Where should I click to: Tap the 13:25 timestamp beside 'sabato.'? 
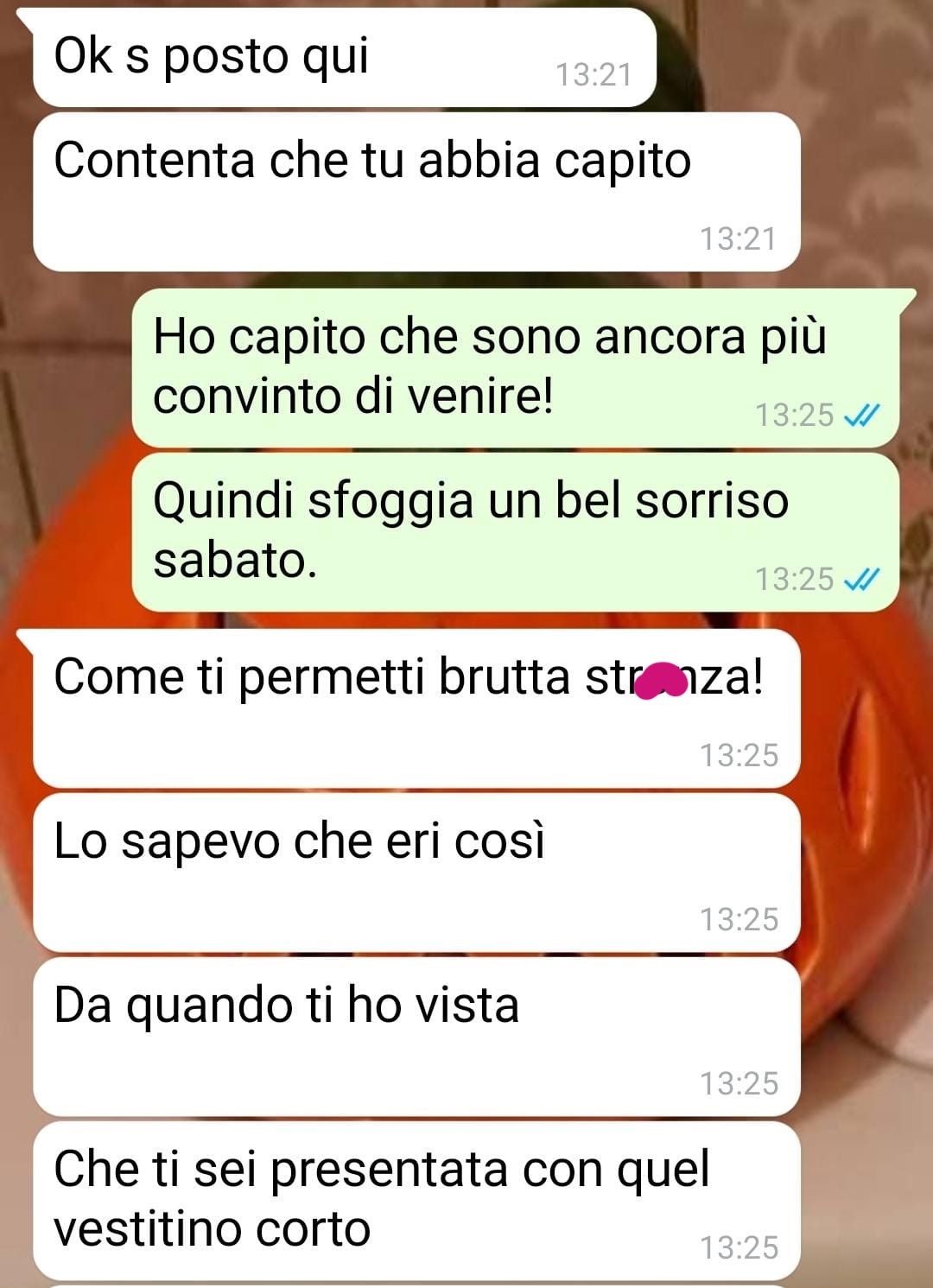(795, 580)
